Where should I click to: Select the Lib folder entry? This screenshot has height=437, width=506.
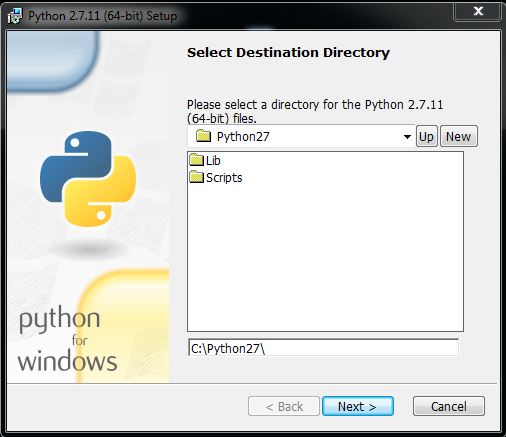[x=205, y=160]
